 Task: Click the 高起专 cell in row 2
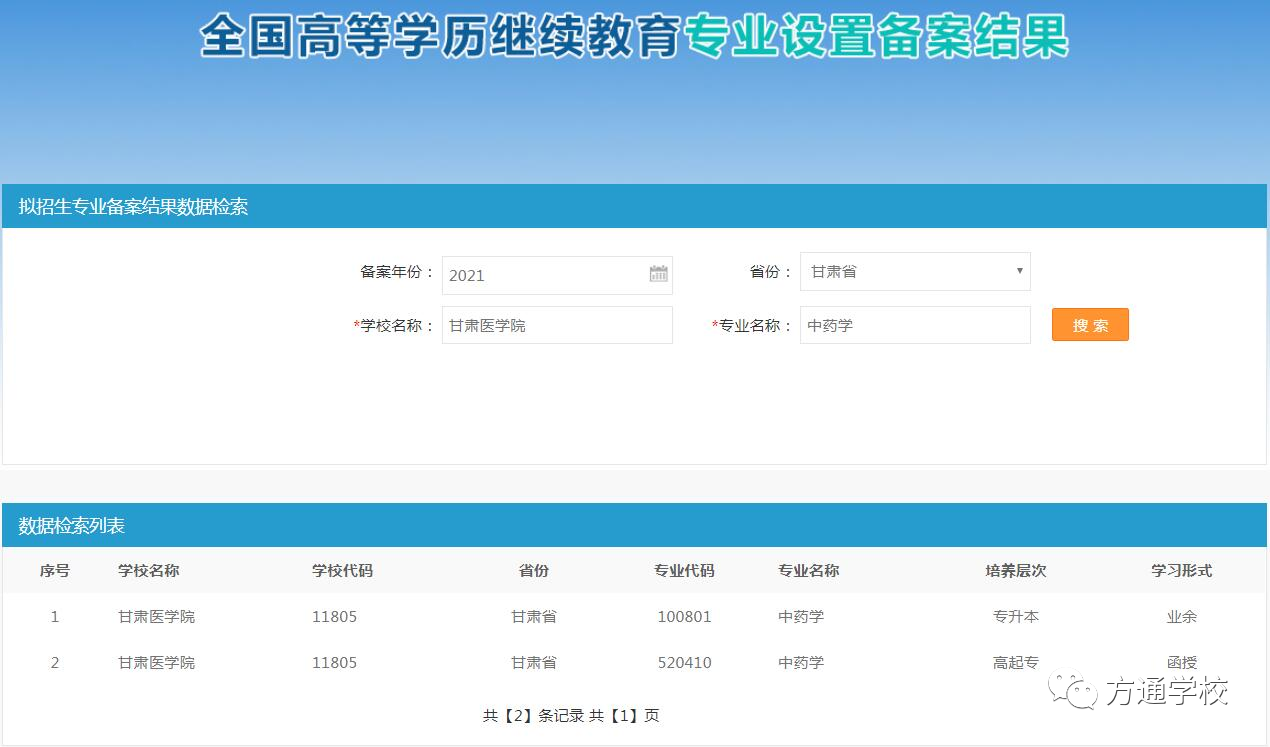coord(1015,663)
